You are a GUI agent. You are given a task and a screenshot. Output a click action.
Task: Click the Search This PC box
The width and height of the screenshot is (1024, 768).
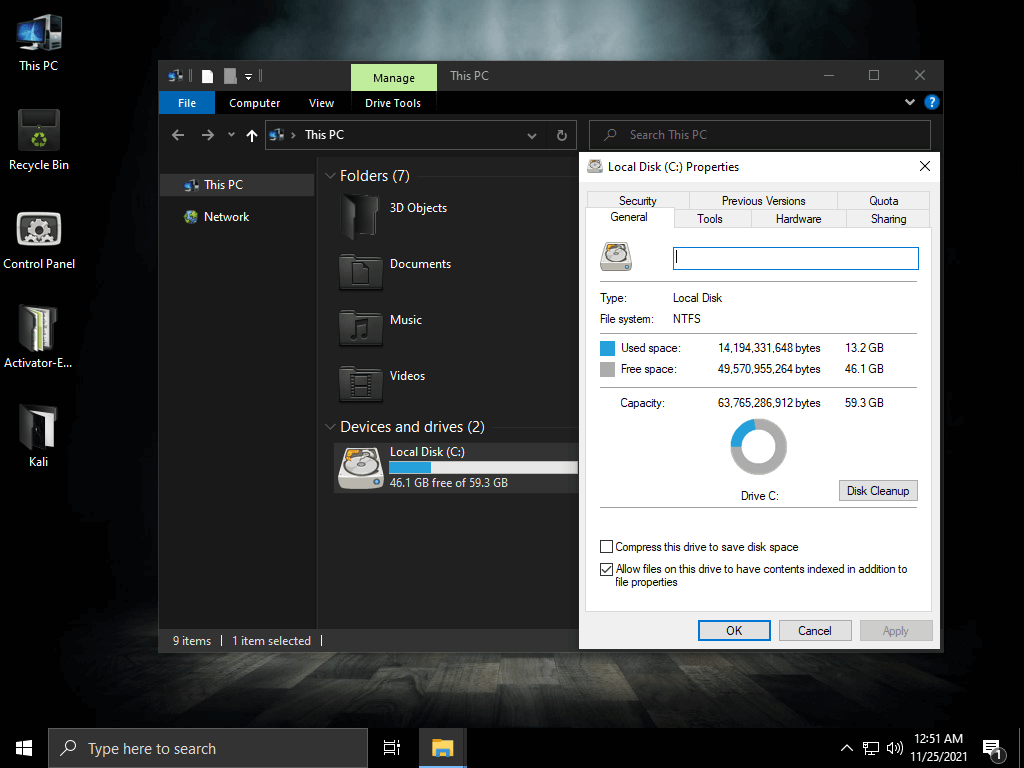[x=760, y=135]
